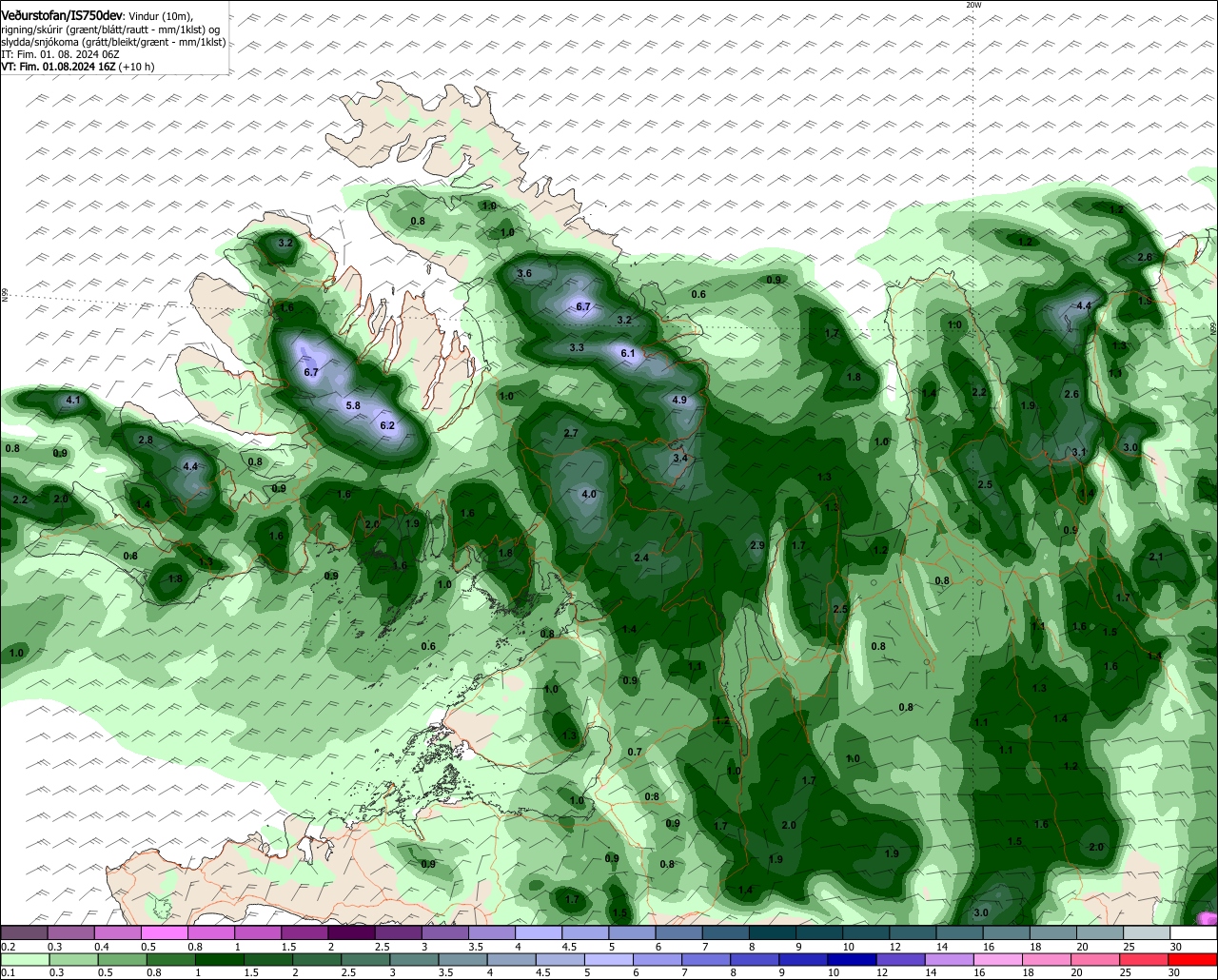Click the 2.7 precipitation value

571,433
